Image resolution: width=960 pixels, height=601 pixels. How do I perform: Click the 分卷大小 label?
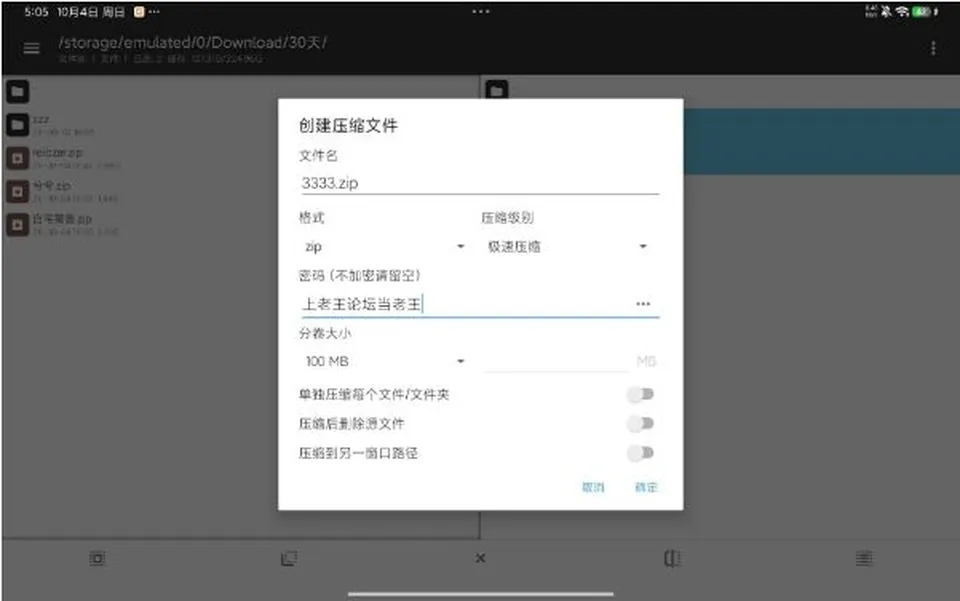(x=325, y=334)
